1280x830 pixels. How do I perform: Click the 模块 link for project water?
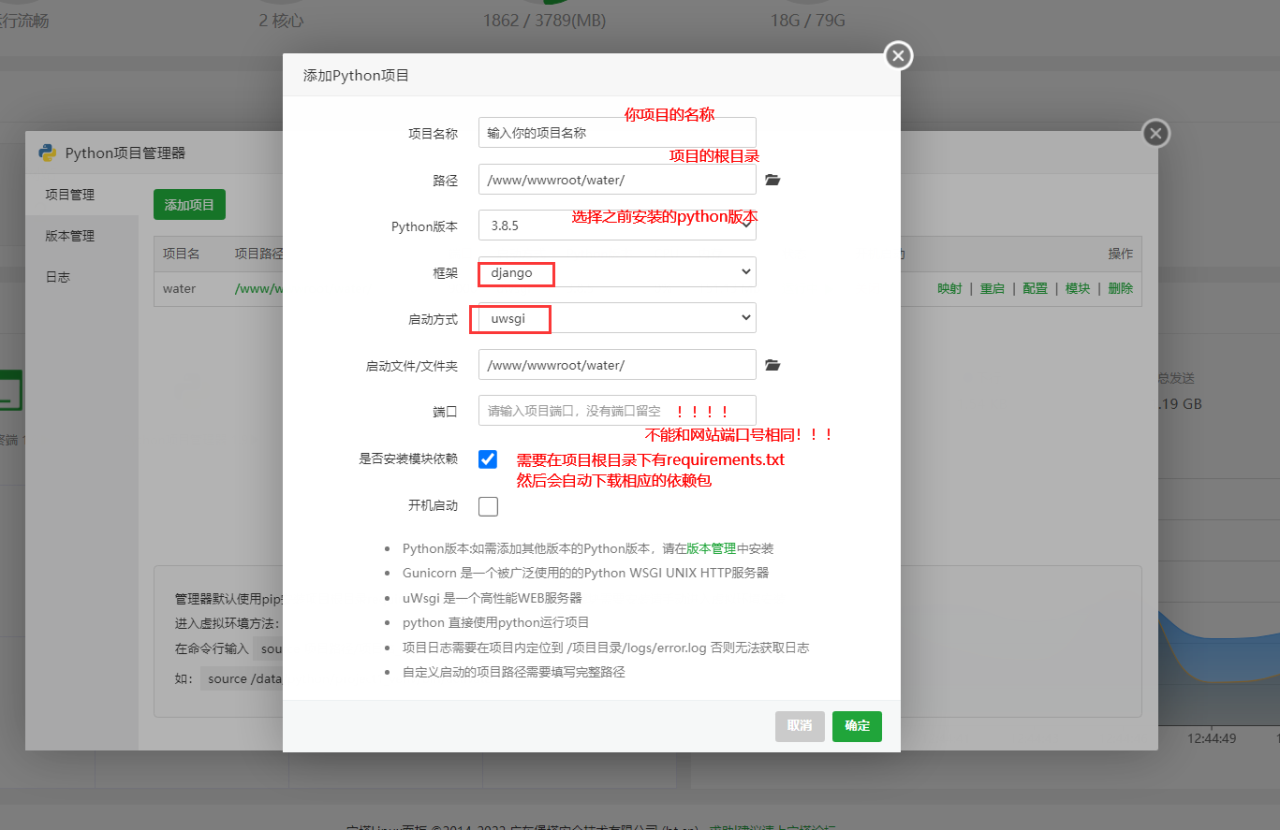pyautogui.click(x=1078, y=288)
